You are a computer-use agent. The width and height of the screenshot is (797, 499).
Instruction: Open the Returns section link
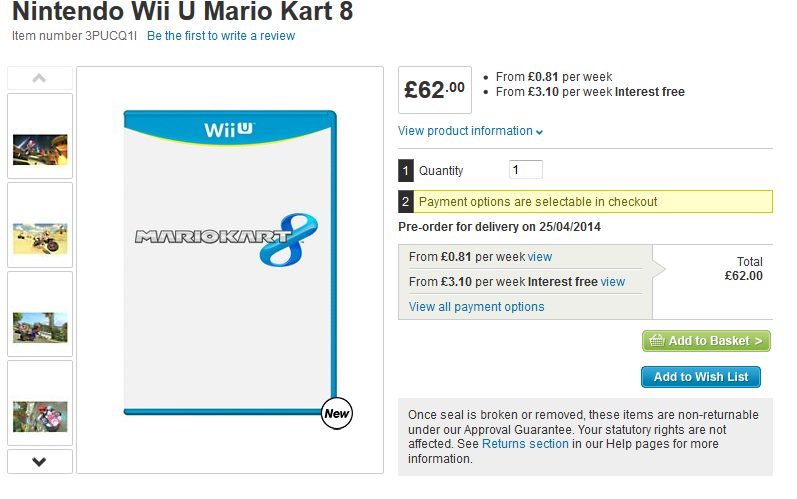tap(525, 443)
